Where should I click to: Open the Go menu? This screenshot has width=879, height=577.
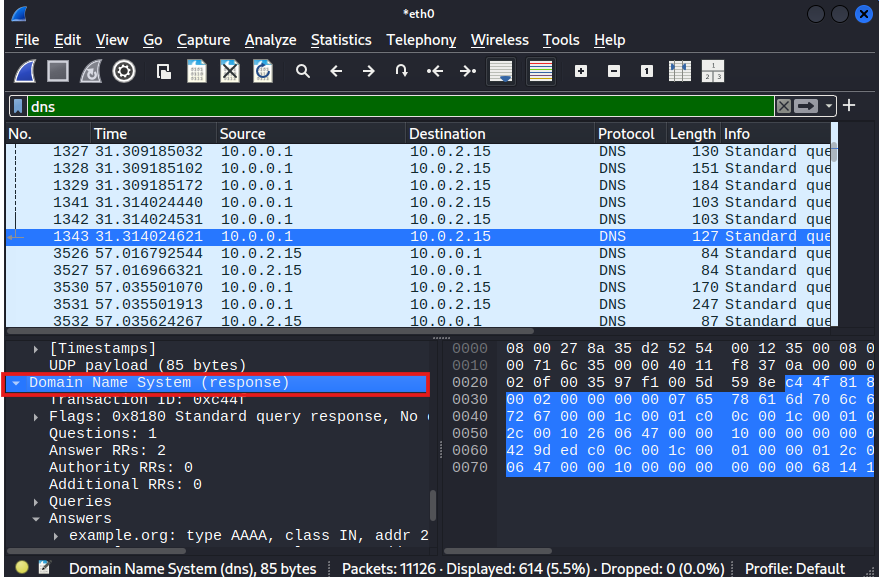click(152, 40)
